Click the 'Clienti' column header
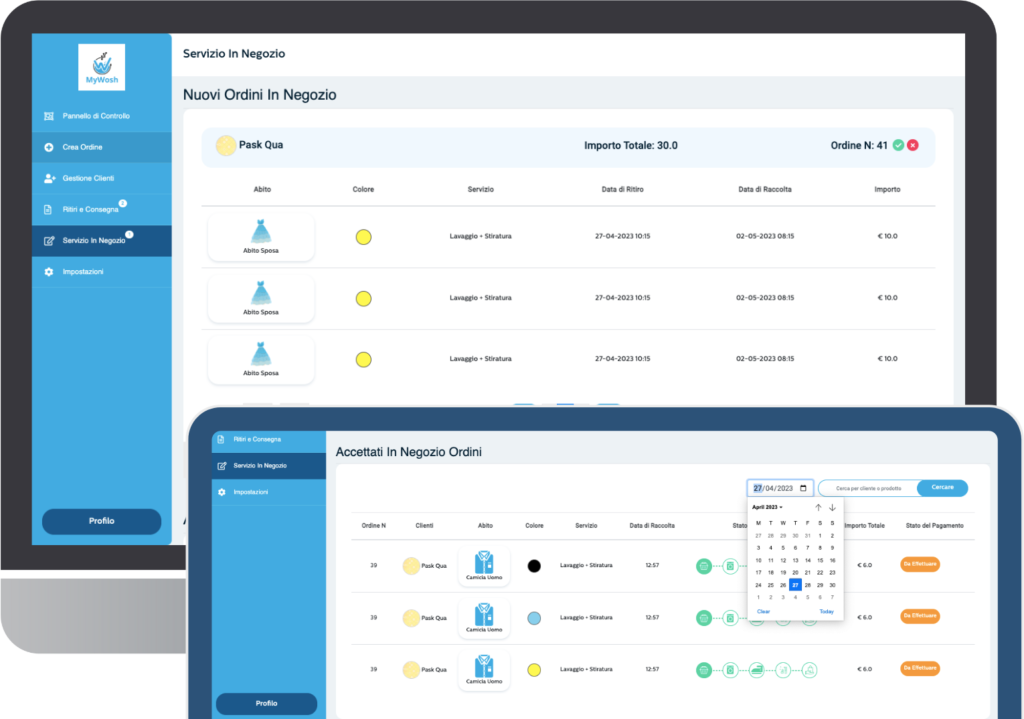This screenshot has width=1024, height=719. tap(424, 526)
